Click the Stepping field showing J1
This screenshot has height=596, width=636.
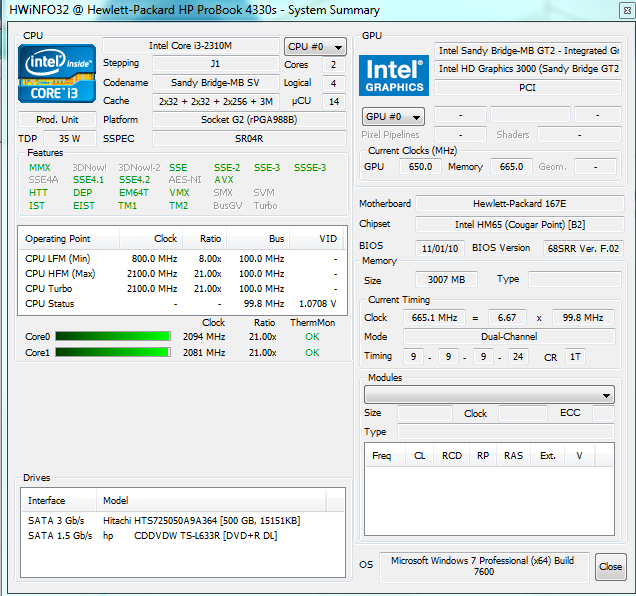click(x=215, y=64)
